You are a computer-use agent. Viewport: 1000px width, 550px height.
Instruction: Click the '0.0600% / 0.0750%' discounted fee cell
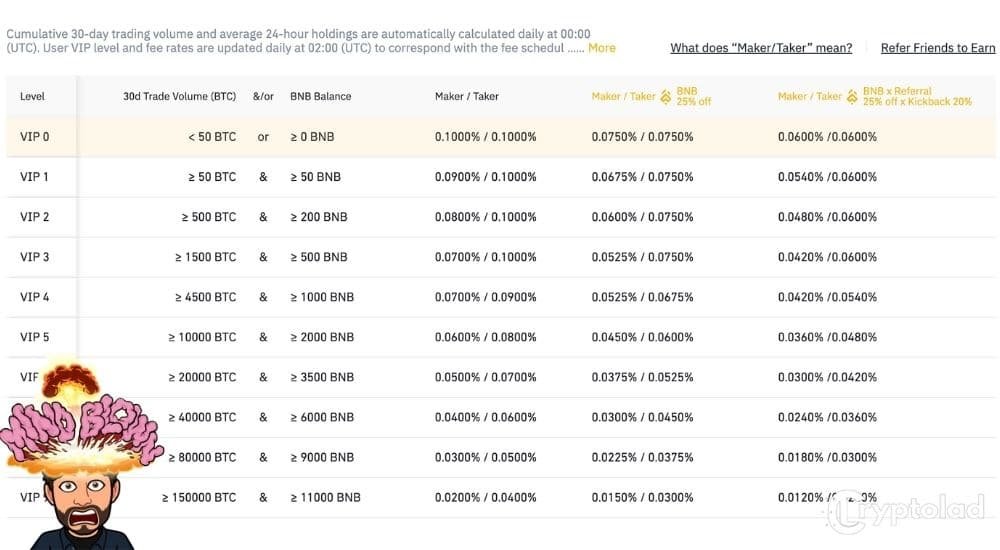tap(642, 217)
